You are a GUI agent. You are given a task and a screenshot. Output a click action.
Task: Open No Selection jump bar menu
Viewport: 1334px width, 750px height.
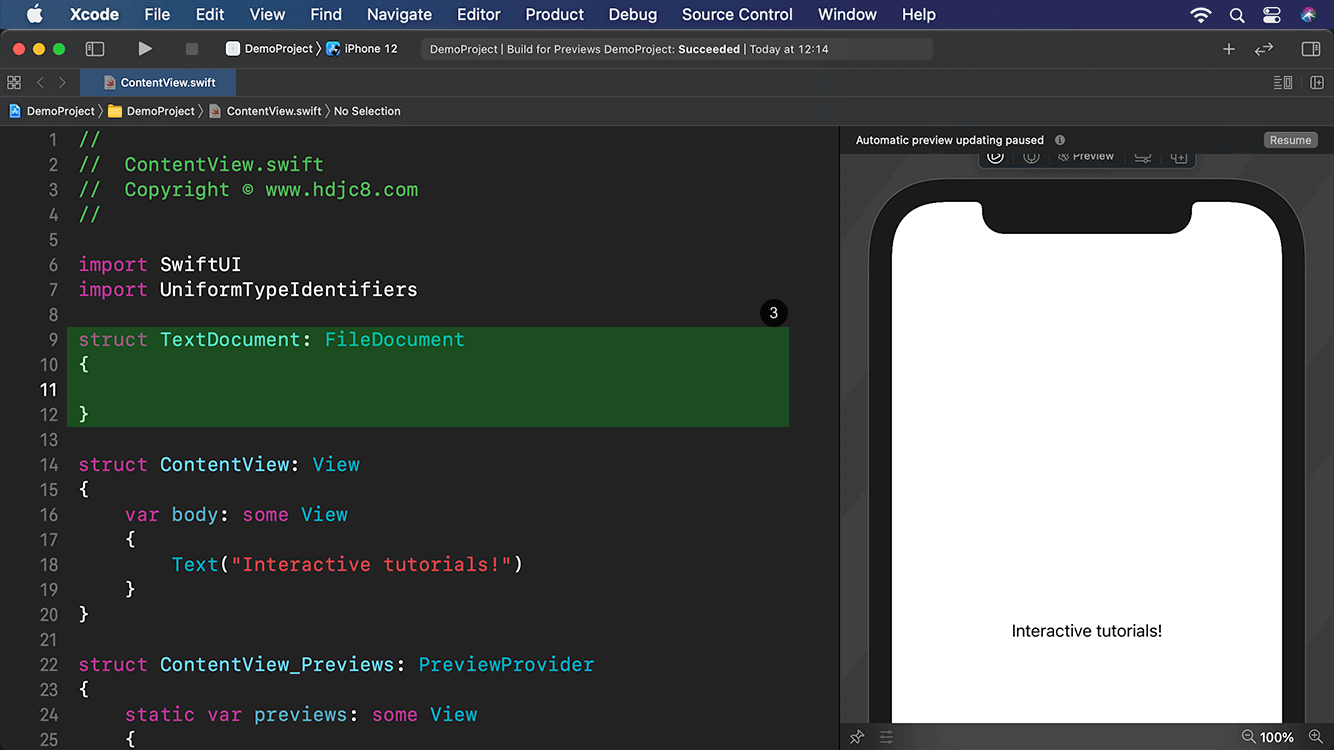click(x=367, y=111)
